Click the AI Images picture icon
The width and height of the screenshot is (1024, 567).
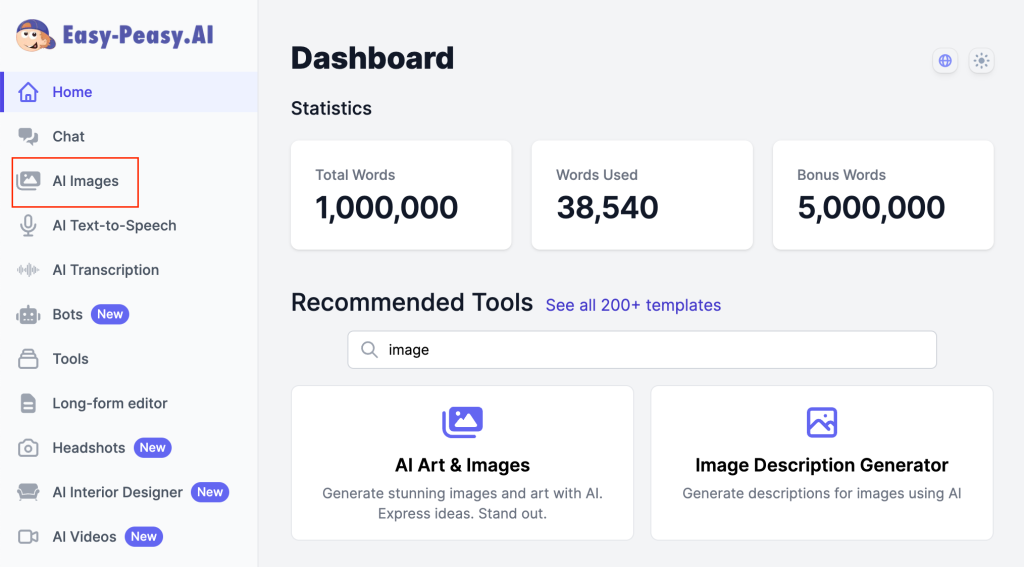click(x=28, y=181)
